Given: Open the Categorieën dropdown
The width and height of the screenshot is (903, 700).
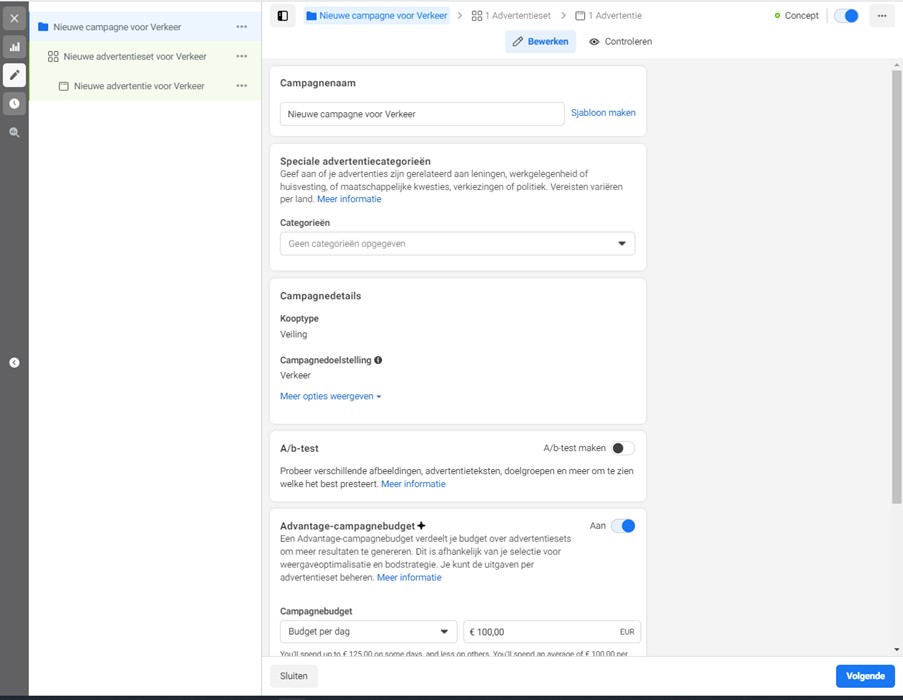Looking at the screenshot, I should [x=457, y=244].
